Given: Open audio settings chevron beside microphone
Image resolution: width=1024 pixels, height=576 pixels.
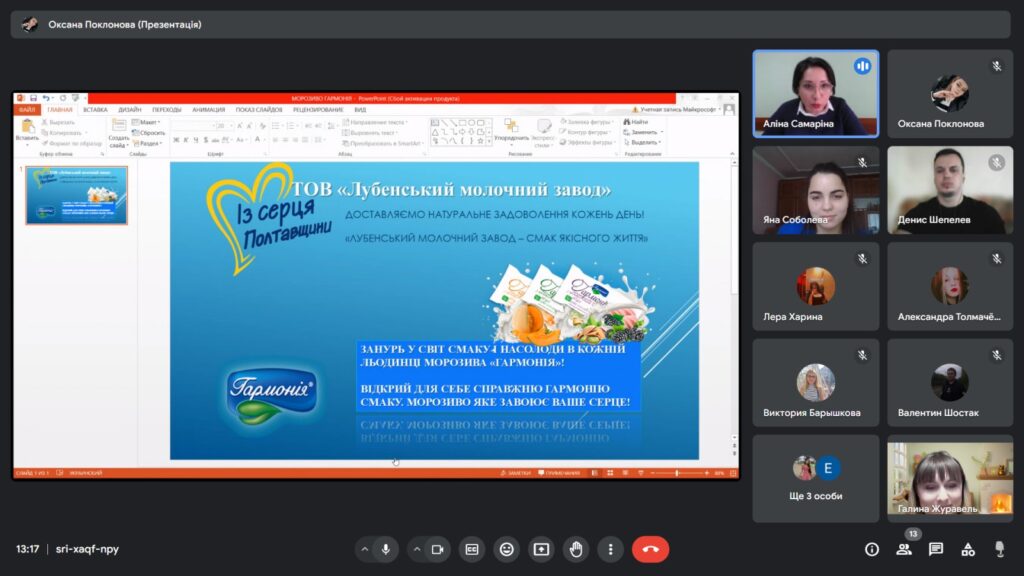Looking at the screenshot, I should (x=364, y=549).
